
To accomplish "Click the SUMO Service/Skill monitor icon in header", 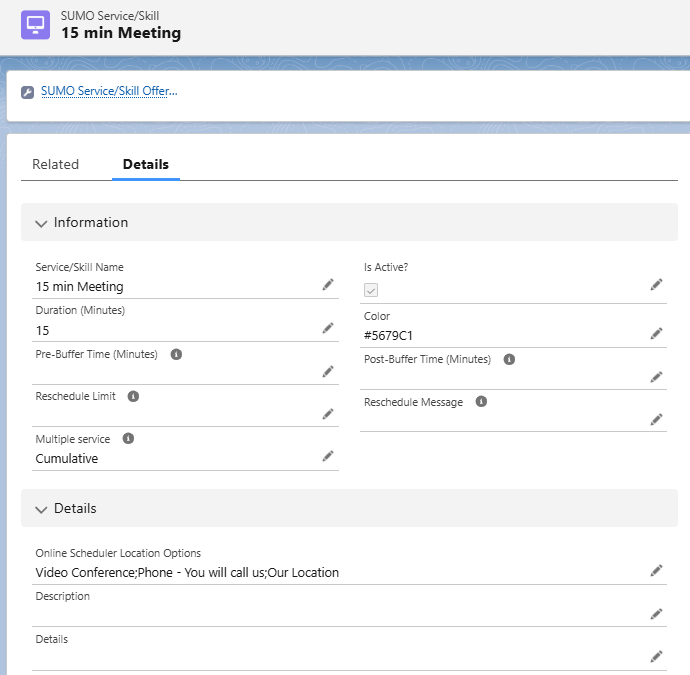I will pos(35,25).
